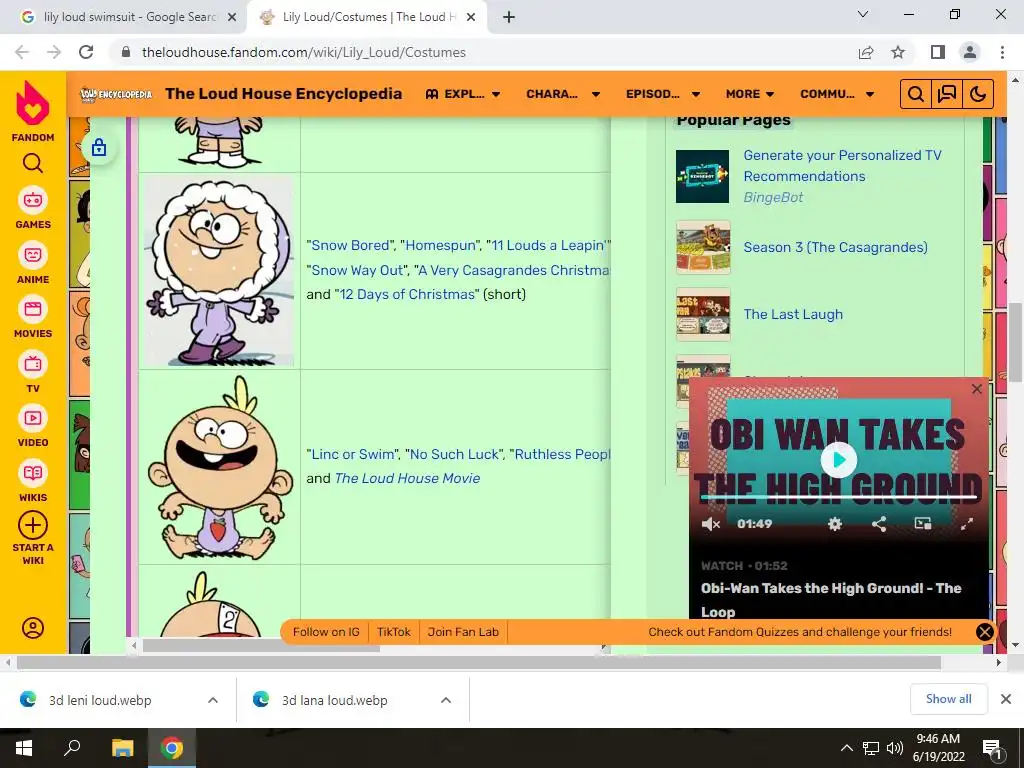This screenshot has height=768, width=1024.
Task: Click The Loud House Encyclopedia logo
Action: click(x=116, y=94)
